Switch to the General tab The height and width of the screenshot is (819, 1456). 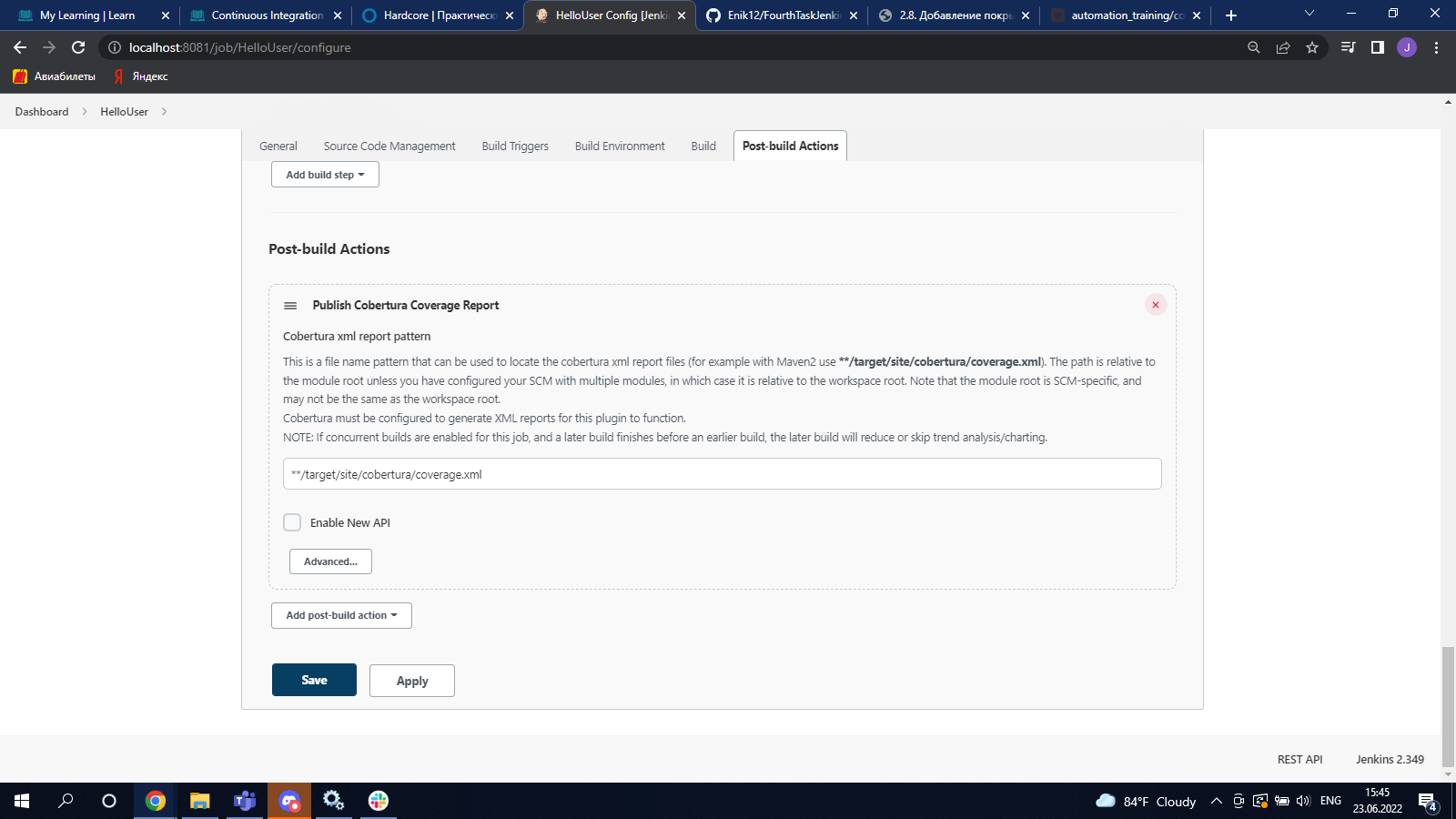[278, 146]
